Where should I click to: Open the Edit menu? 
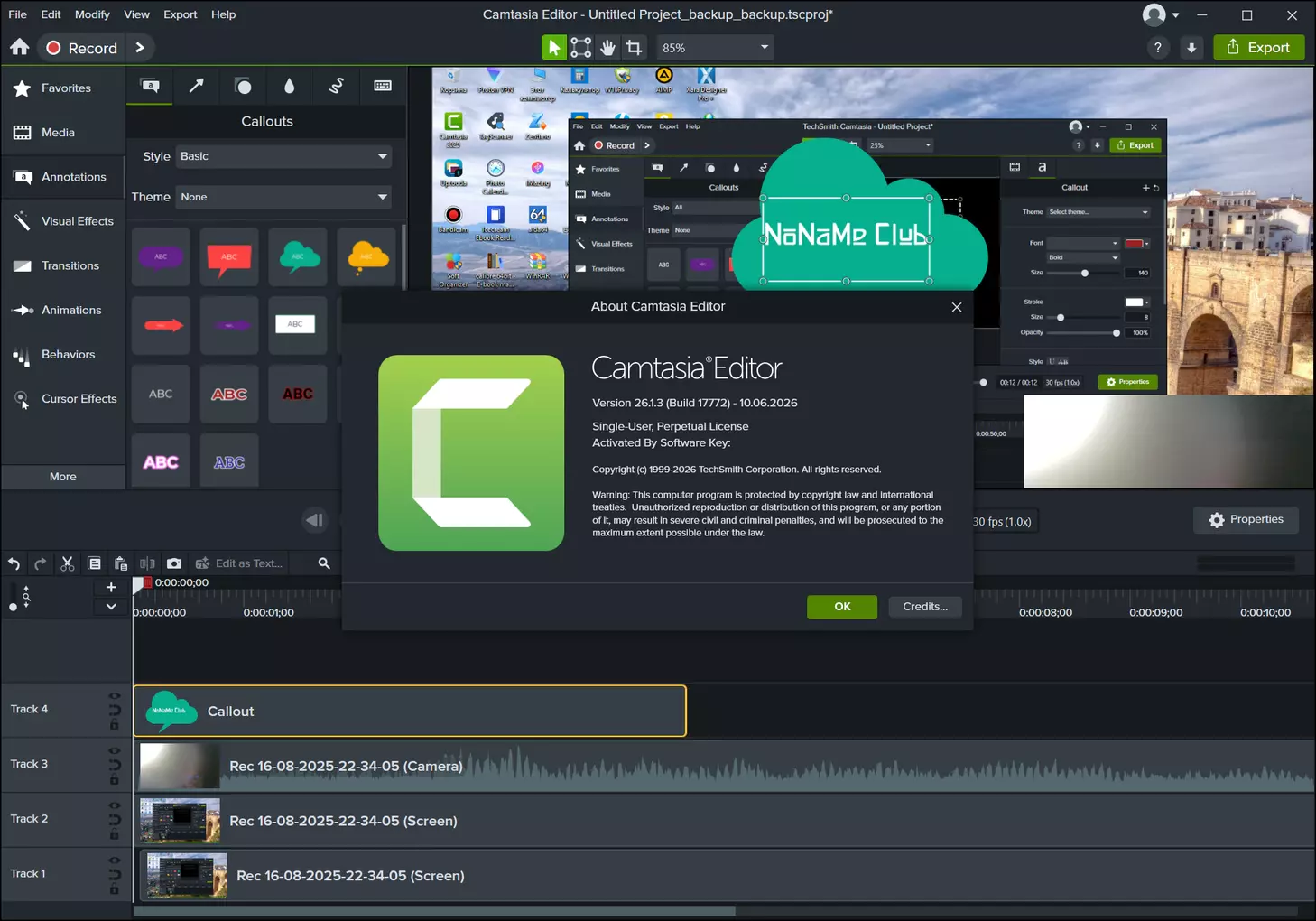click(51, 14)
